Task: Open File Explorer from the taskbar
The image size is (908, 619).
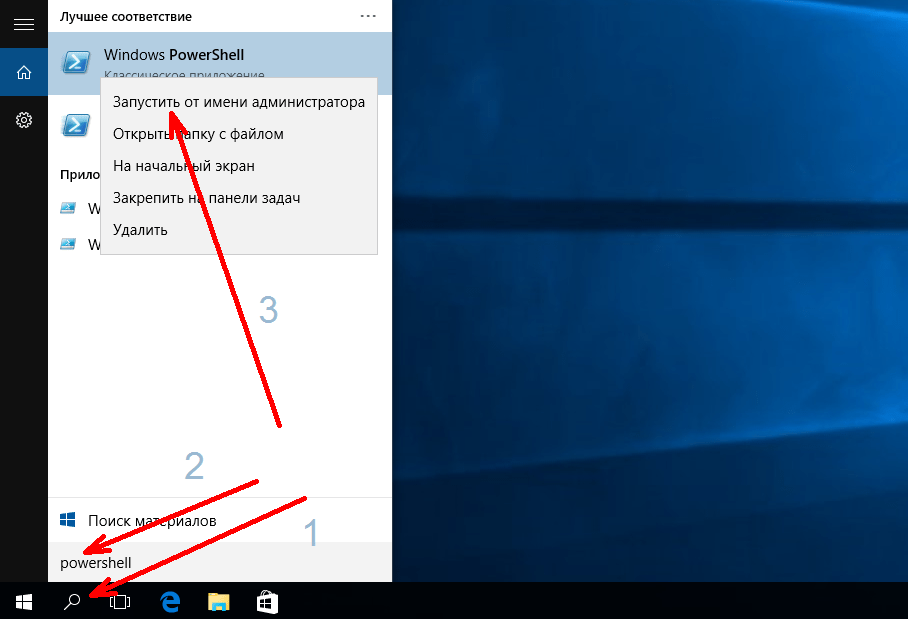Action: click(219, 601)
